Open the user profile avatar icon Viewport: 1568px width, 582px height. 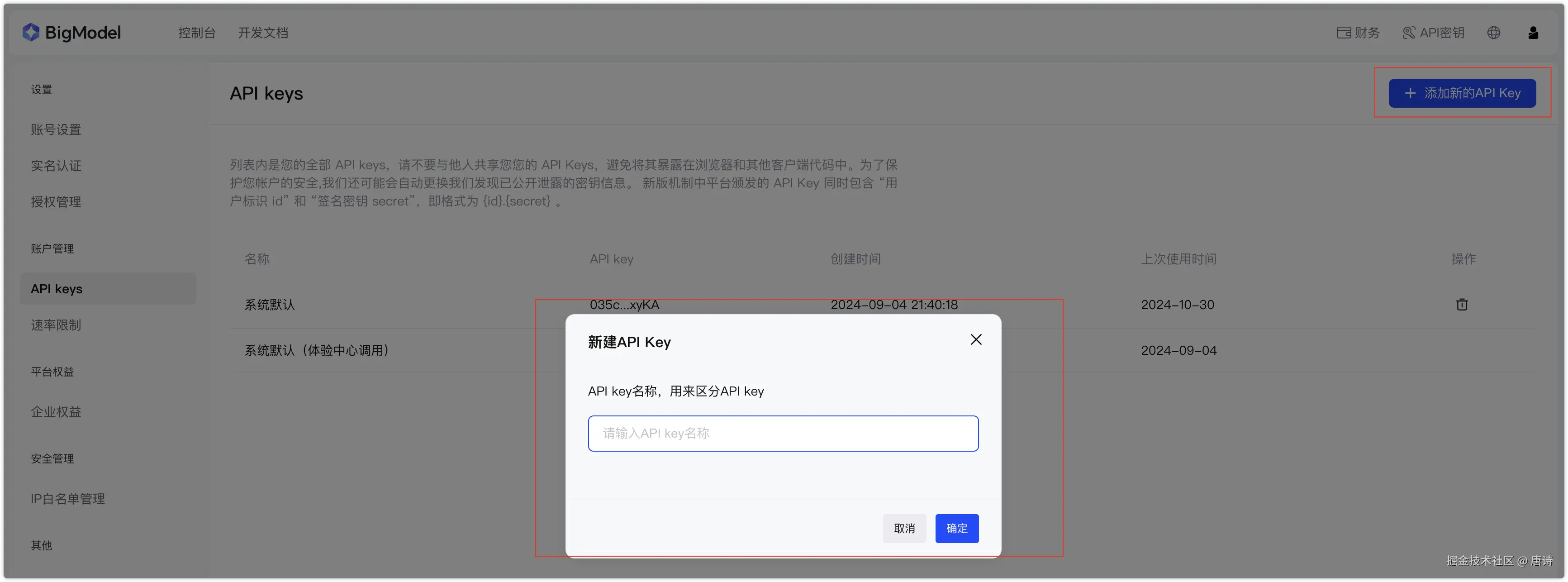[x=1533, y=33]
